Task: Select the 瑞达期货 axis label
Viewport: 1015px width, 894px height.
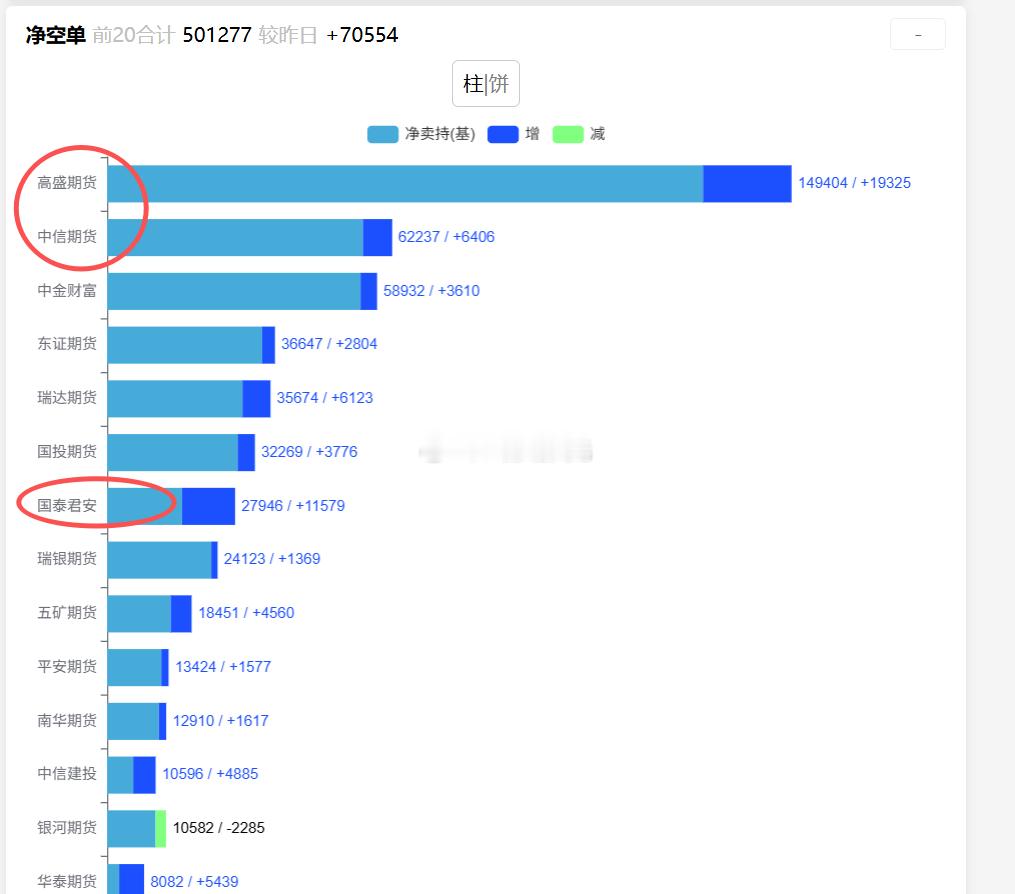Action: click(x=67, y=397)
